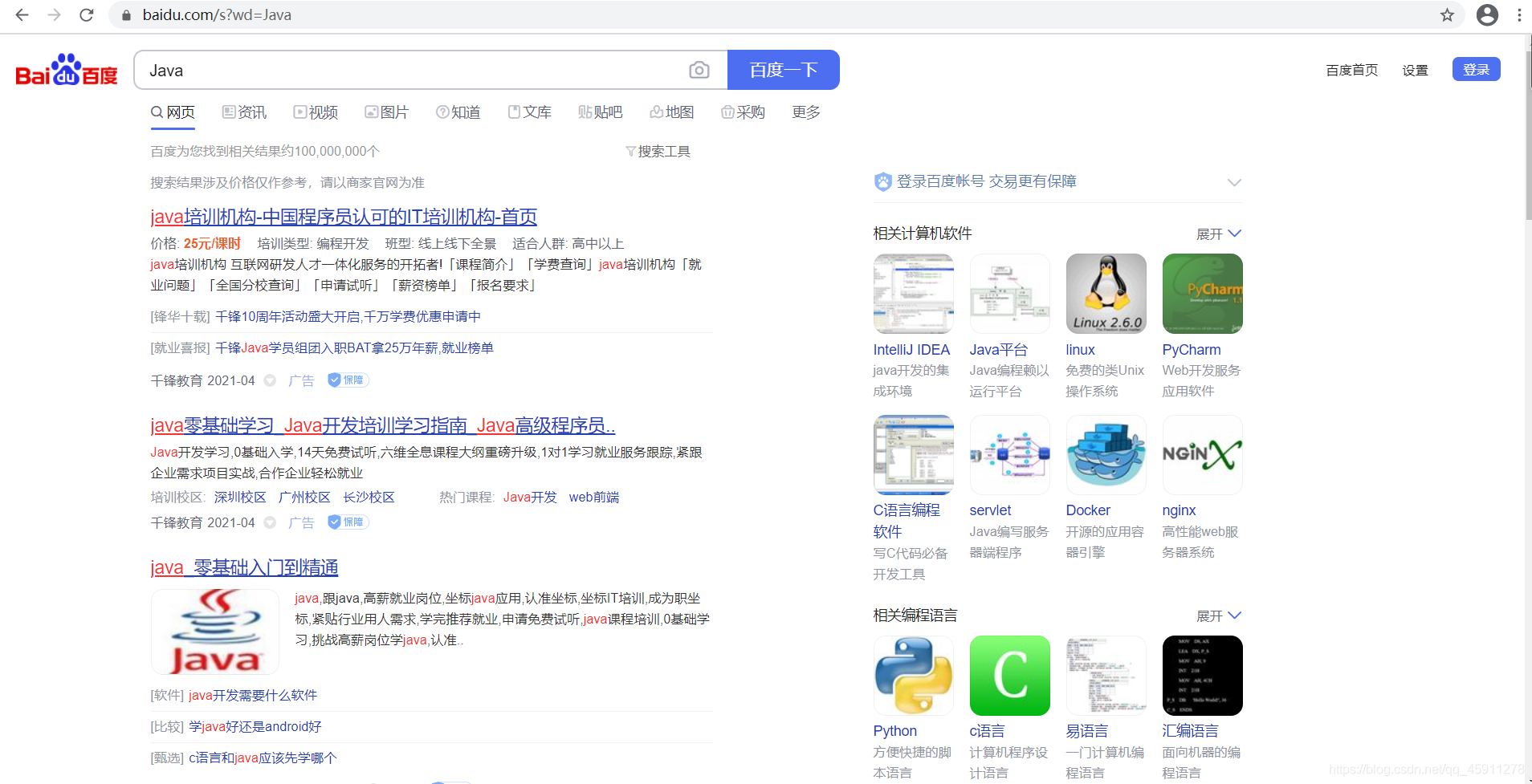Viewport: 1532px width, 784px height.
Task: Switch to the 文库 tab
Action: 529,112
